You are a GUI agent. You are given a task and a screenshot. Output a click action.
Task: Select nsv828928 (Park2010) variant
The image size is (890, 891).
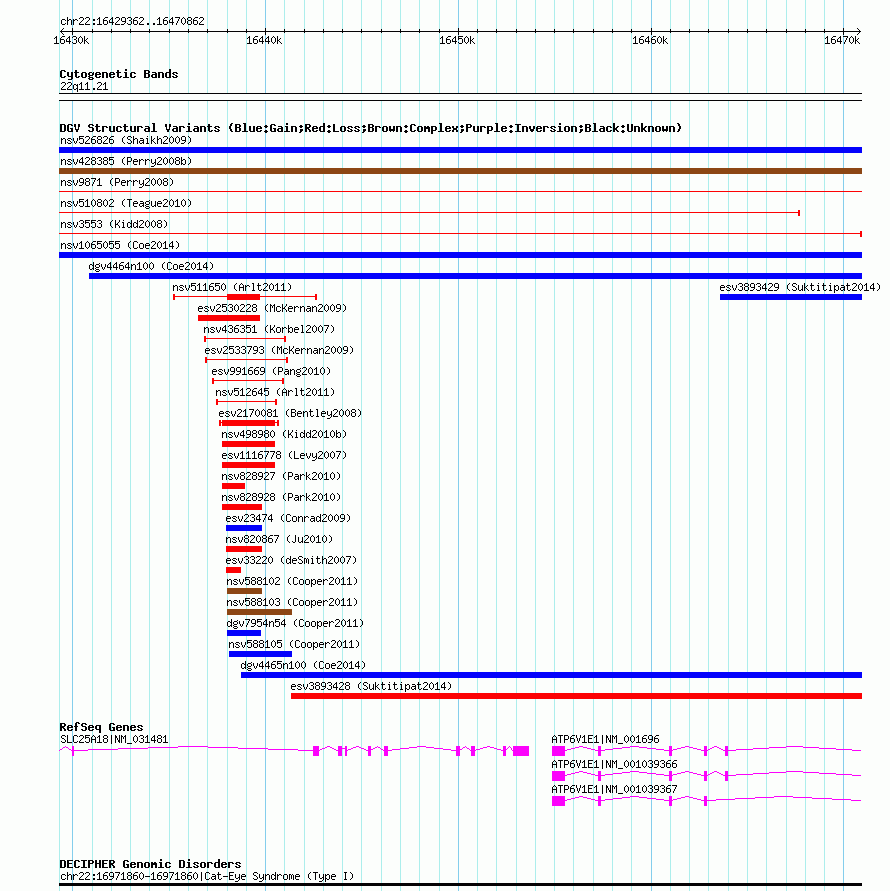coord(281,498)
